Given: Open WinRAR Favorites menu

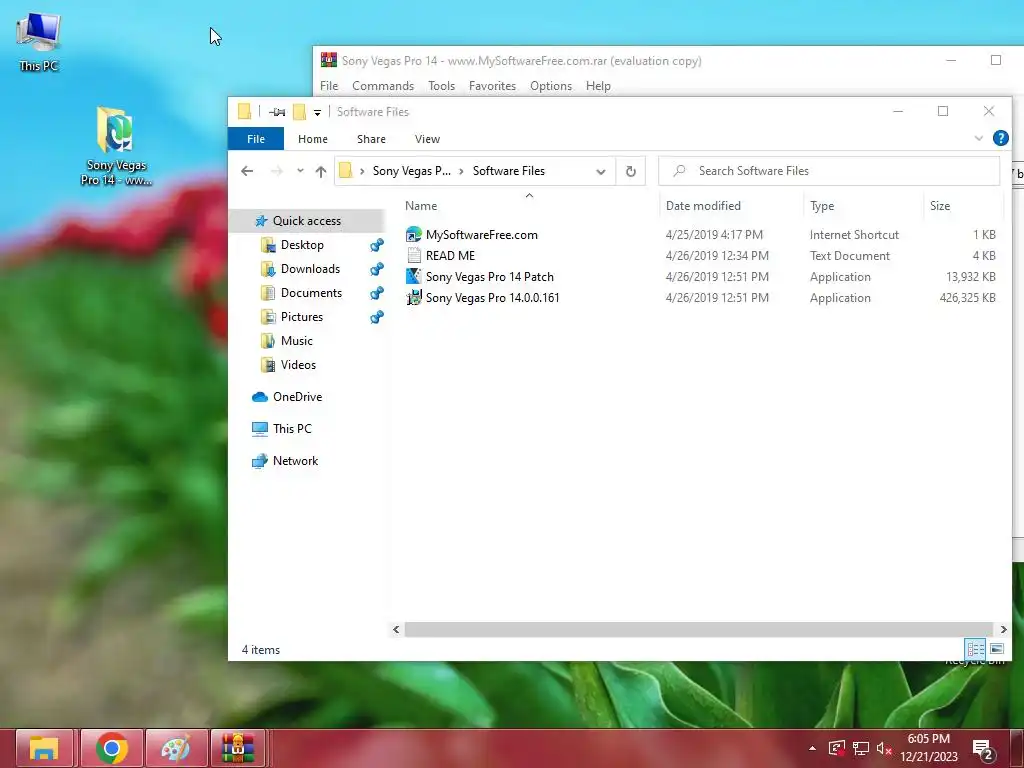Looking at the screenshot, I should point(492,86).
